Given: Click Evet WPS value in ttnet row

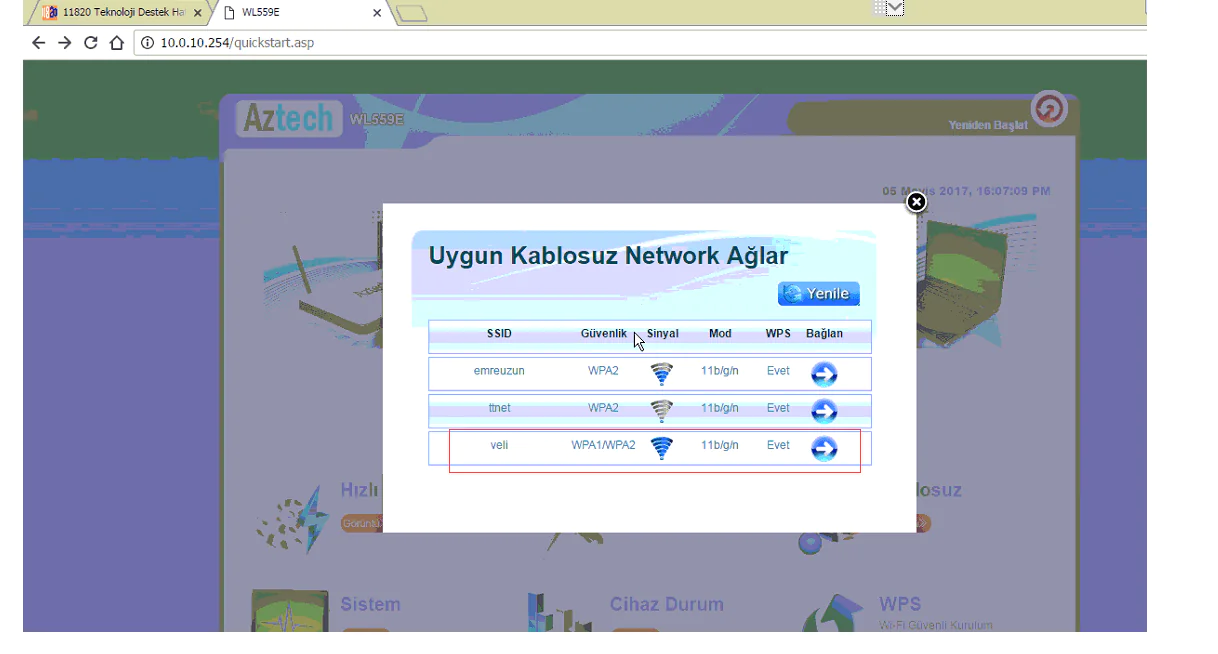Looking at the screenshot, I should coord(778,408).
